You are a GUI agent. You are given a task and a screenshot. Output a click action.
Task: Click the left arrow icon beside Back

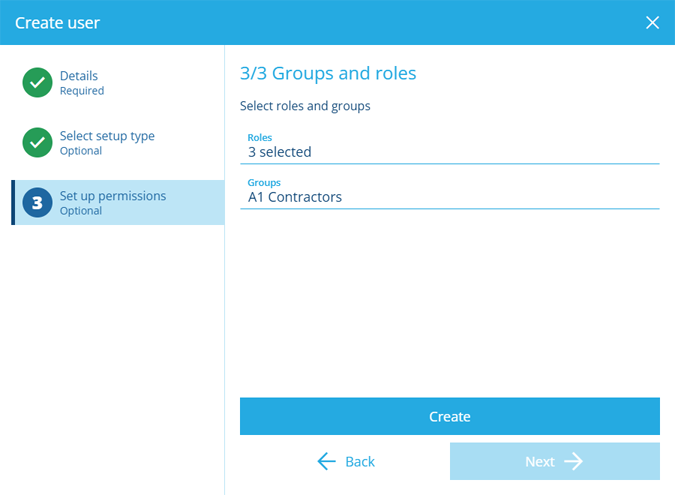click(x=326, y=461)
